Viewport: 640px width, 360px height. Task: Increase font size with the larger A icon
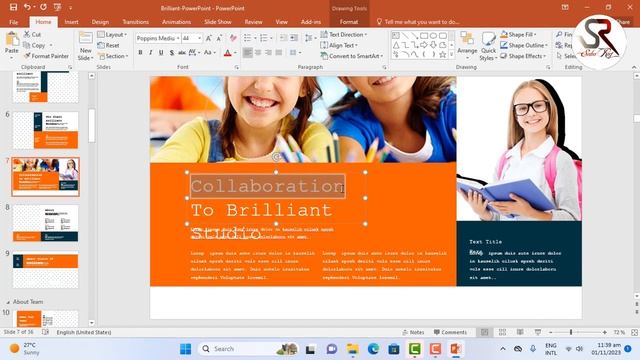click(209, 38)
